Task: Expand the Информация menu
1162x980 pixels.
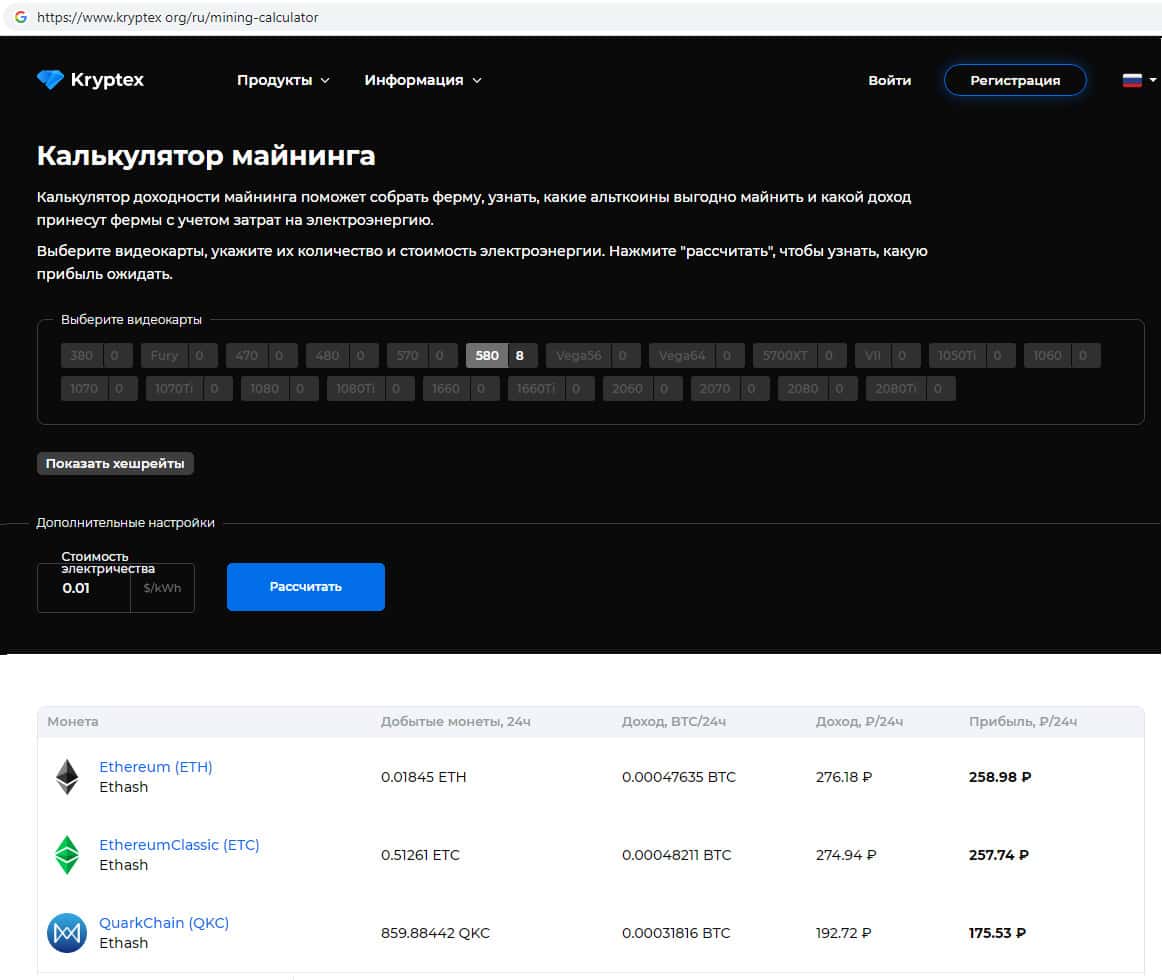Action: pos(422,80)
